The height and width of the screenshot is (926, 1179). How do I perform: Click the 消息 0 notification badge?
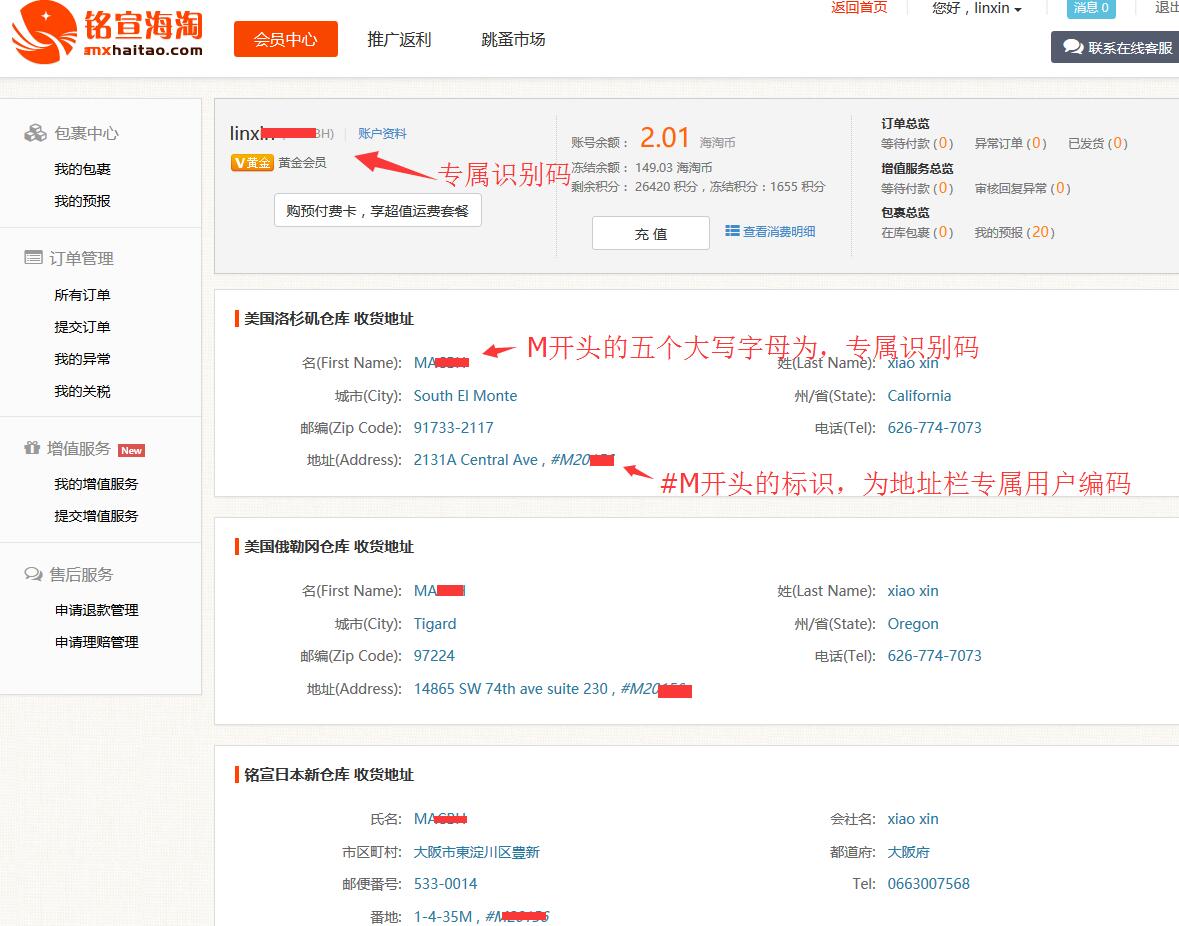tap(1091, 8)
